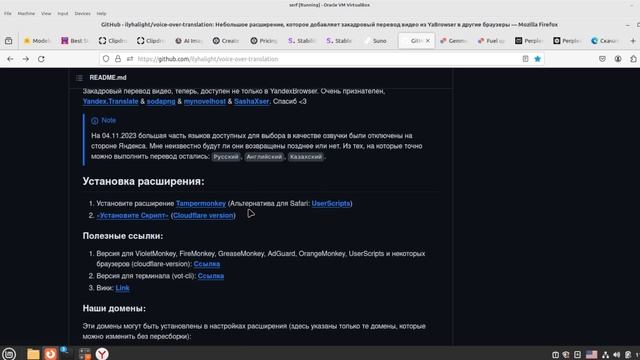This screenshot has height=360, width=640.
Task: Open the network connections tray icon
Action: [x=606, y=355]
